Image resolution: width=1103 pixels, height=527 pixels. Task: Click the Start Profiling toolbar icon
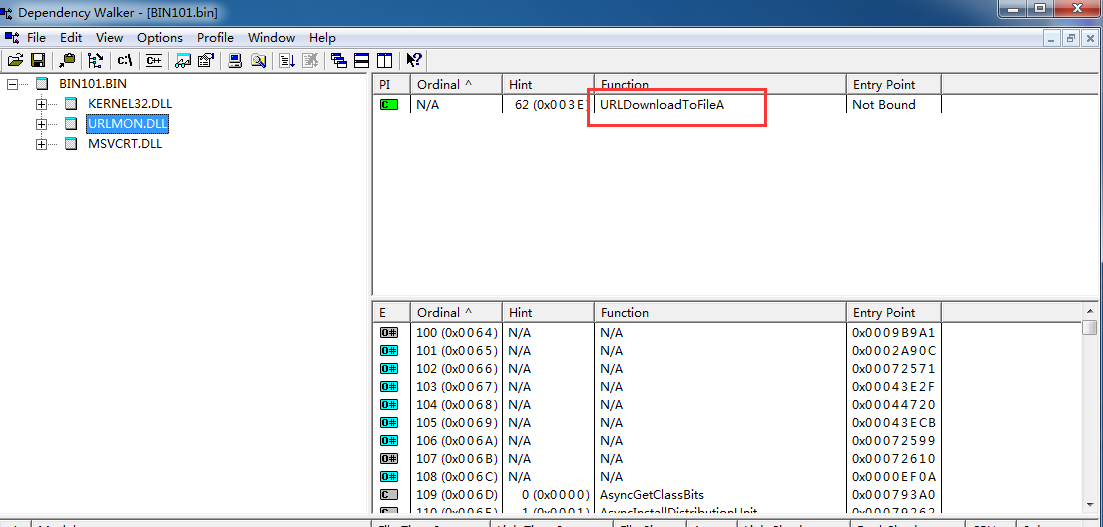287,61
